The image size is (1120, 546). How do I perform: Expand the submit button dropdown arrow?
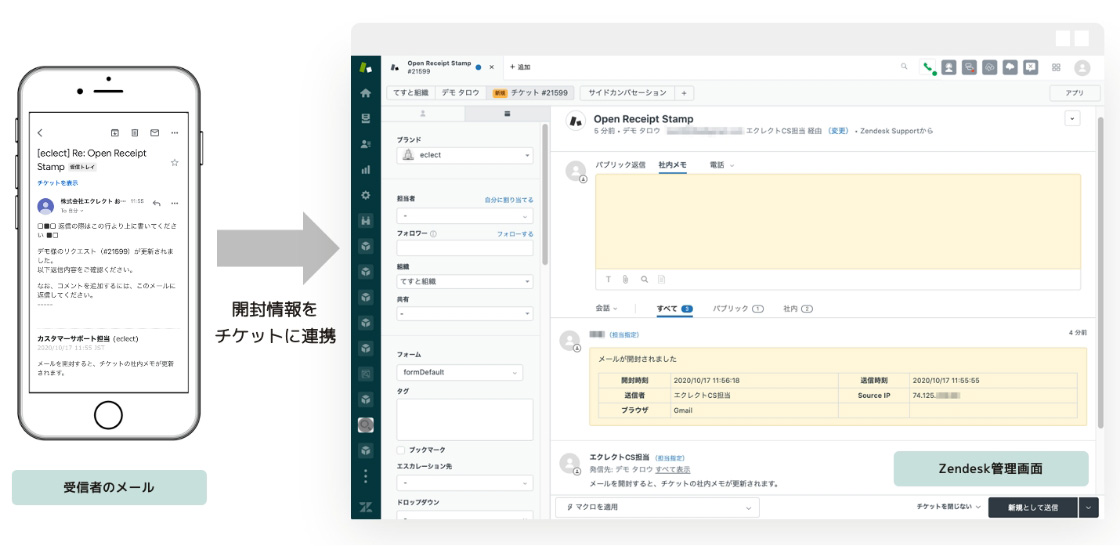[1089, 507]
